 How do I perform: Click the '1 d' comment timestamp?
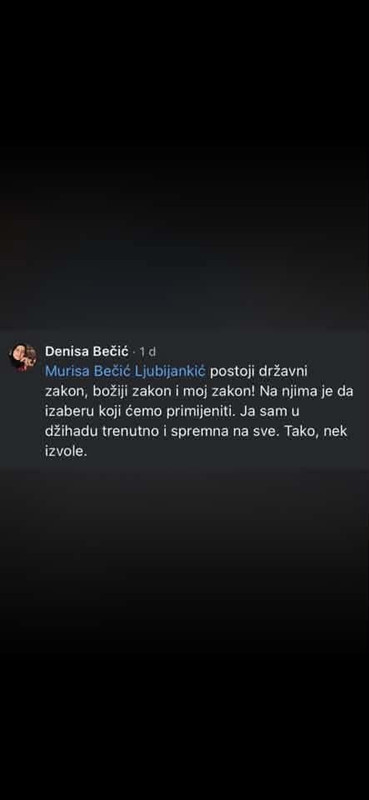(147, 352)
